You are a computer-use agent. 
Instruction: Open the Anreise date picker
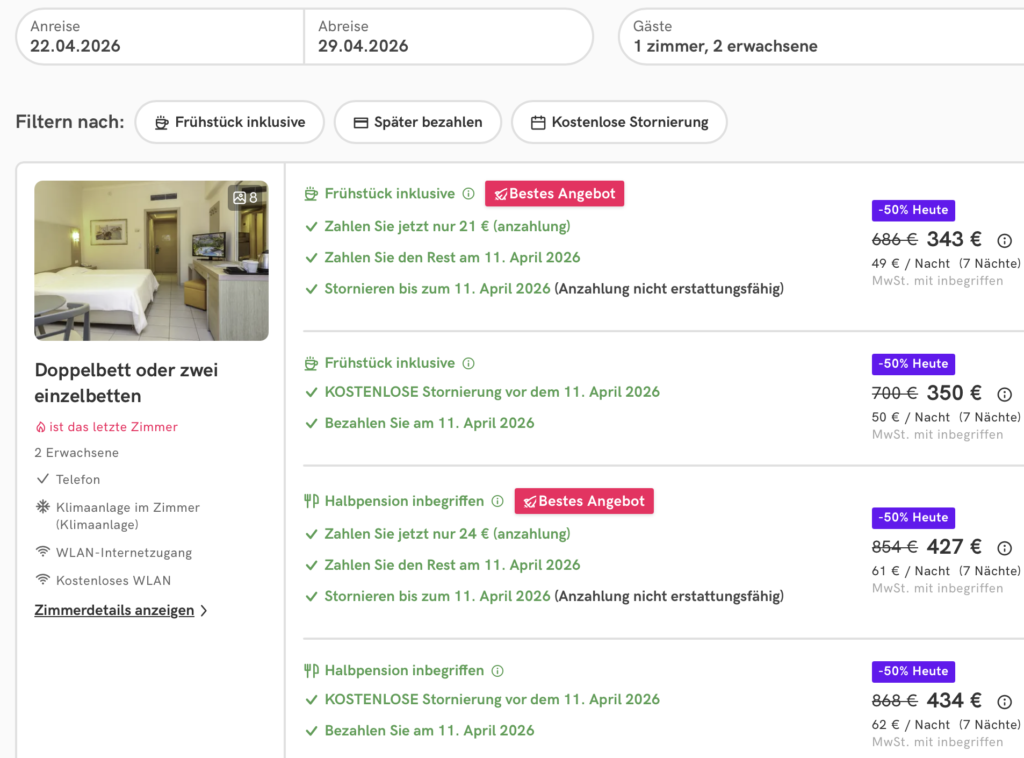tap(160, 37)
